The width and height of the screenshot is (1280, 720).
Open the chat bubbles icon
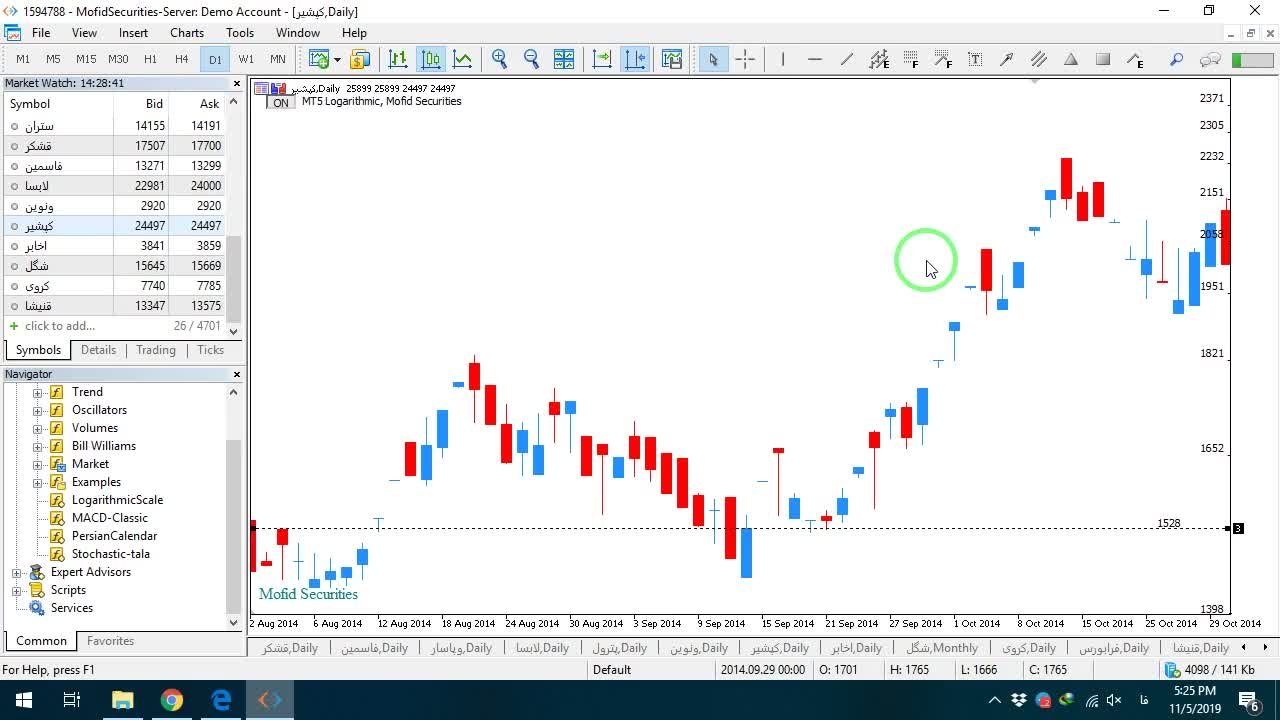pyautogui.click(x=1210, y=59)
